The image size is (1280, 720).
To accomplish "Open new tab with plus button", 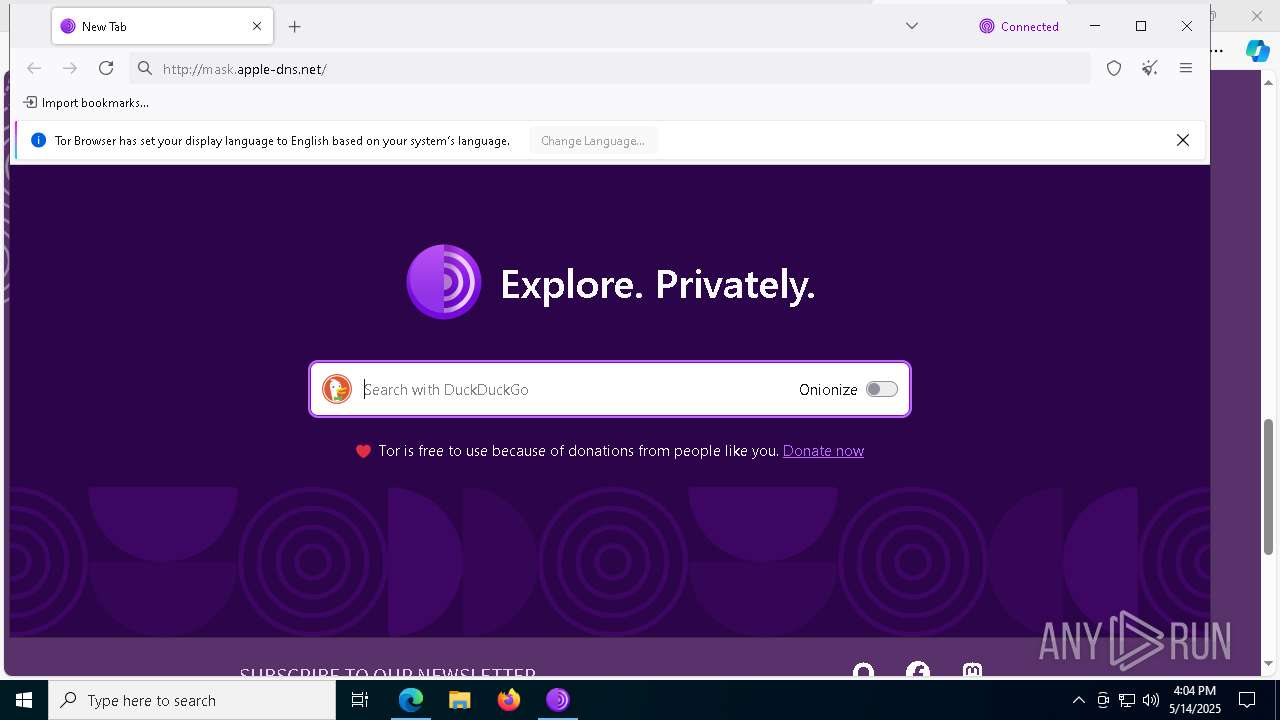I will point(294,27).
